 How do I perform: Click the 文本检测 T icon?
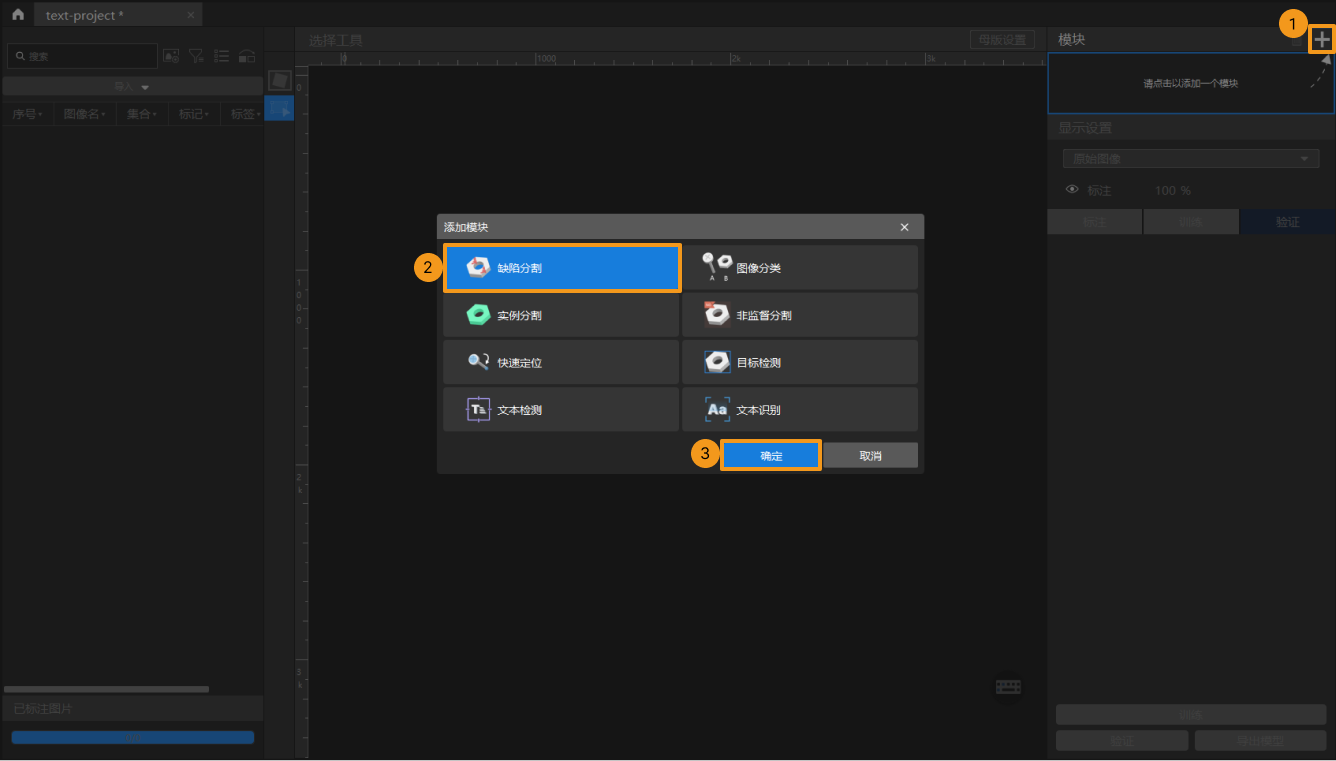point(478,409)
